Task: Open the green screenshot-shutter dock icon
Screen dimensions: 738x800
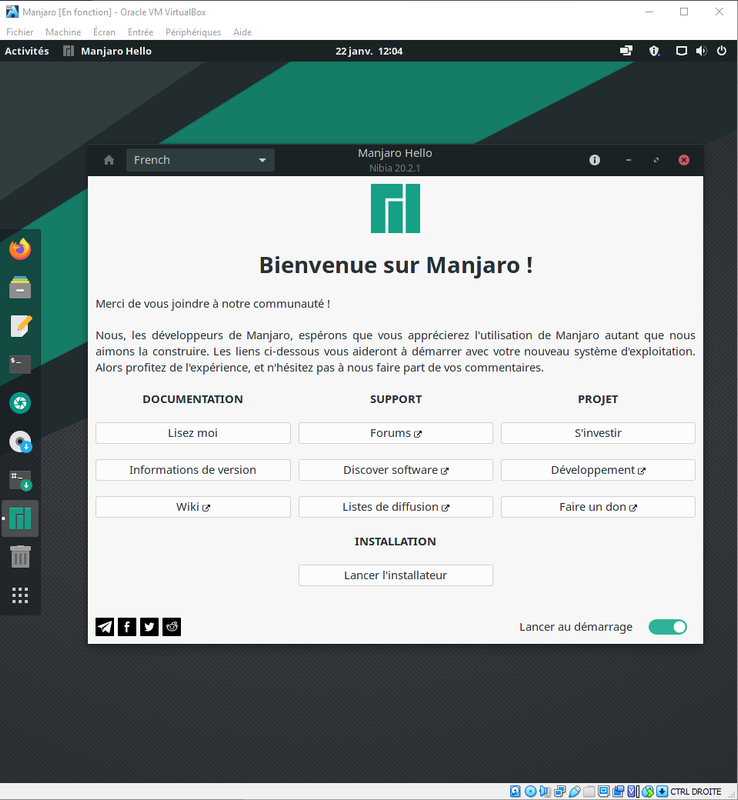Action: 20,403
